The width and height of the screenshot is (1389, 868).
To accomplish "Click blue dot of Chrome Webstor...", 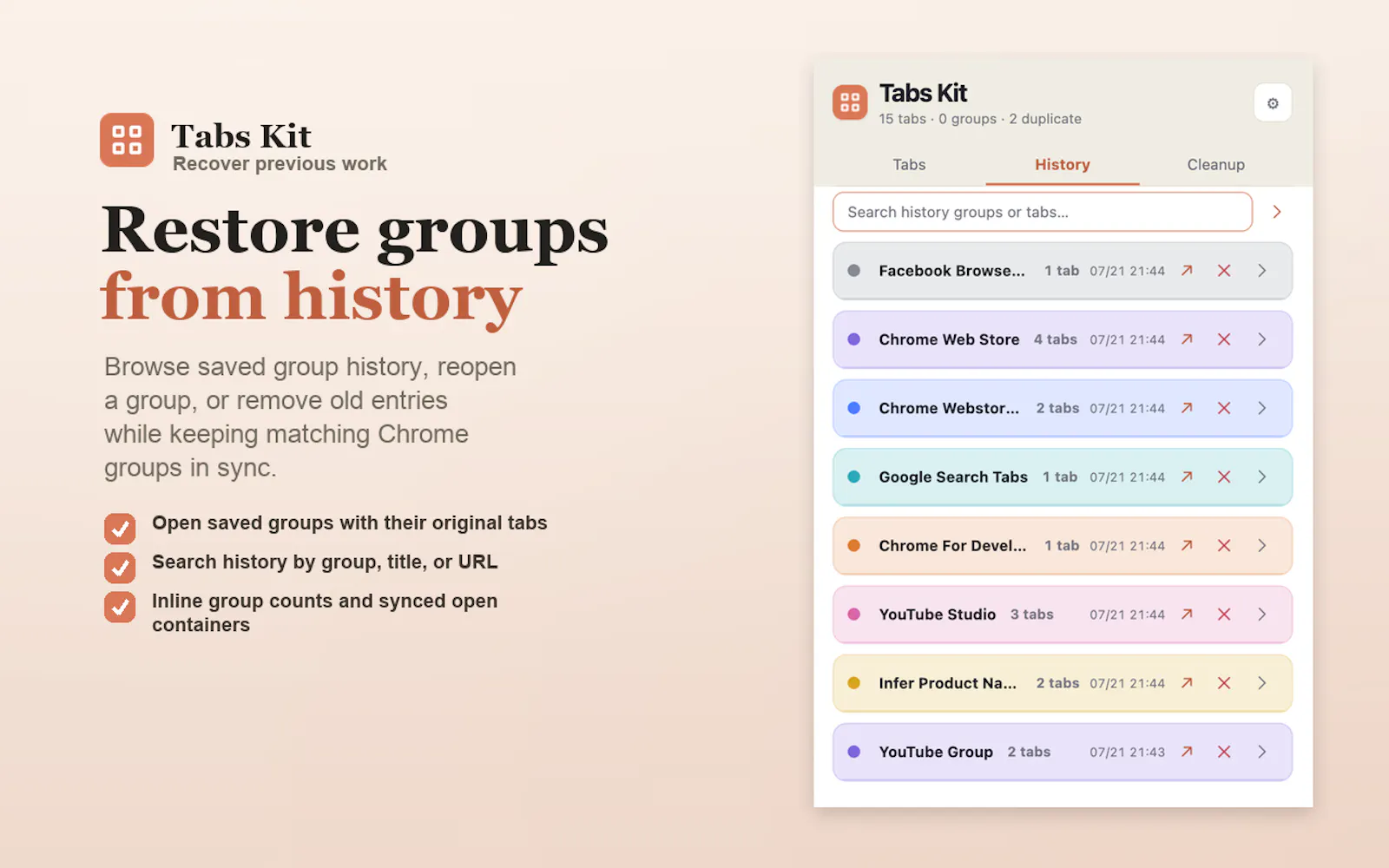I will (x=854, y=408).
